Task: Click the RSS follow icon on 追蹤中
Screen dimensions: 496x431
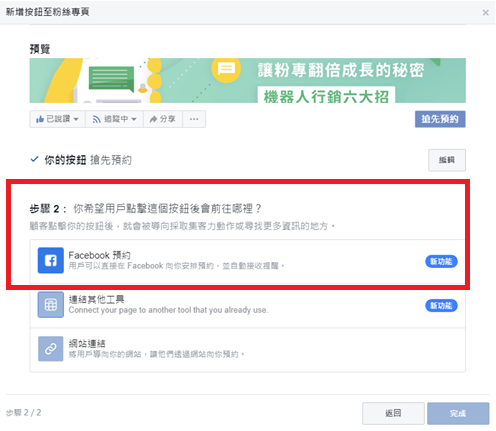Action: coord(96,119)
